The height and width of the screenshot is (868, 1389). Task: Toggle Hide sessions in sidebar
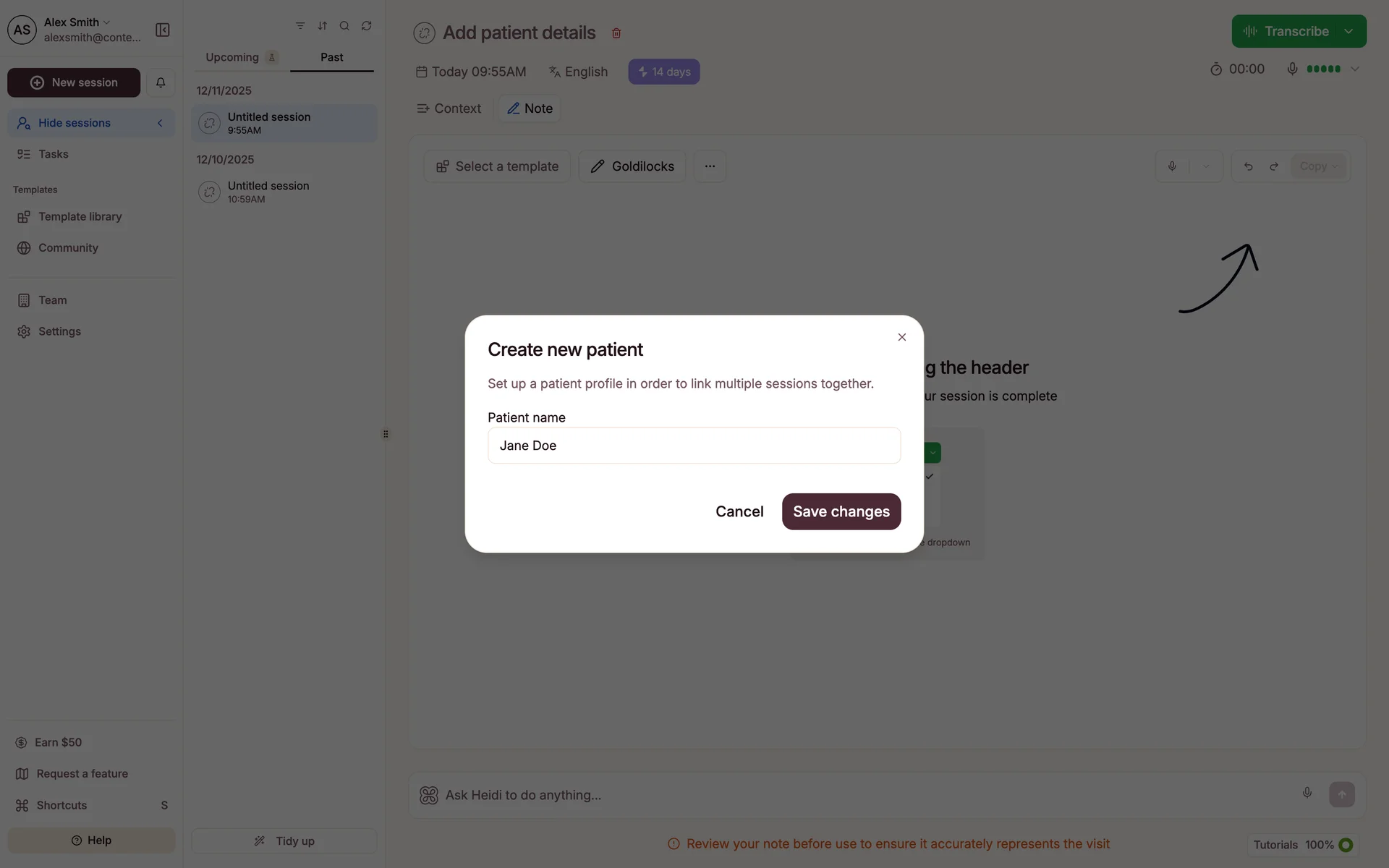point(91,123)
